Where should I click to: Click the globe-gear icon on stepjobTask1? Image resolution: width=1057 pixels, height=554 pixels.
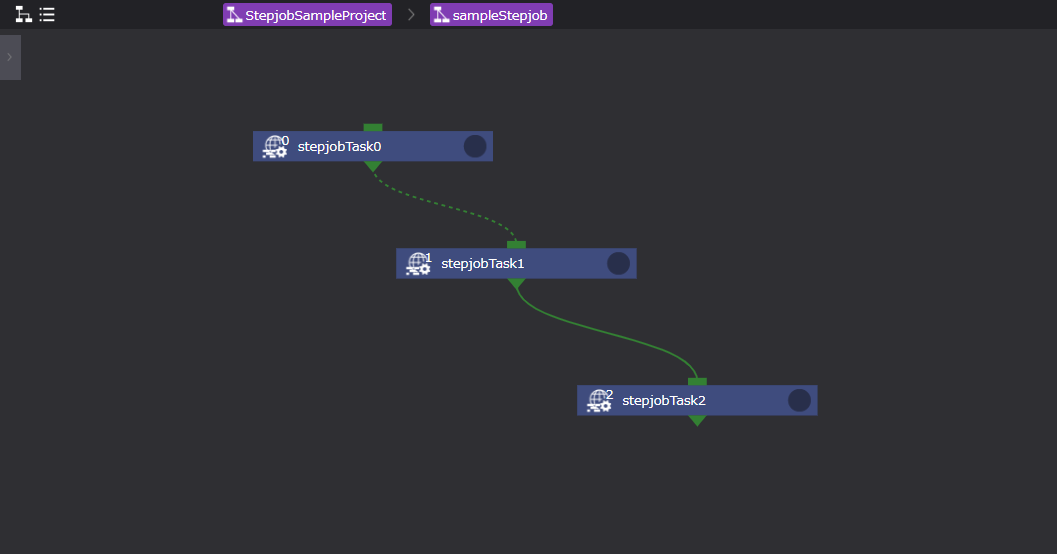click(418, 264)
